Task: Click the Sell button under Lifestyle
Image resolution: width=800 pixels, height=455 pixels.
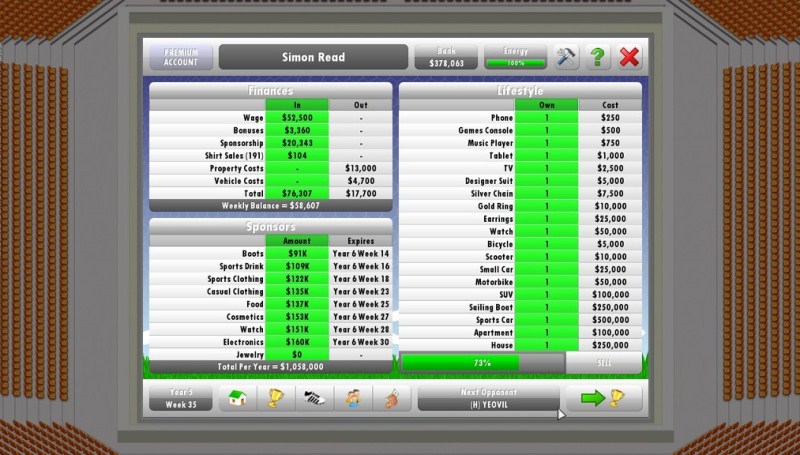Action: point(604,362)
